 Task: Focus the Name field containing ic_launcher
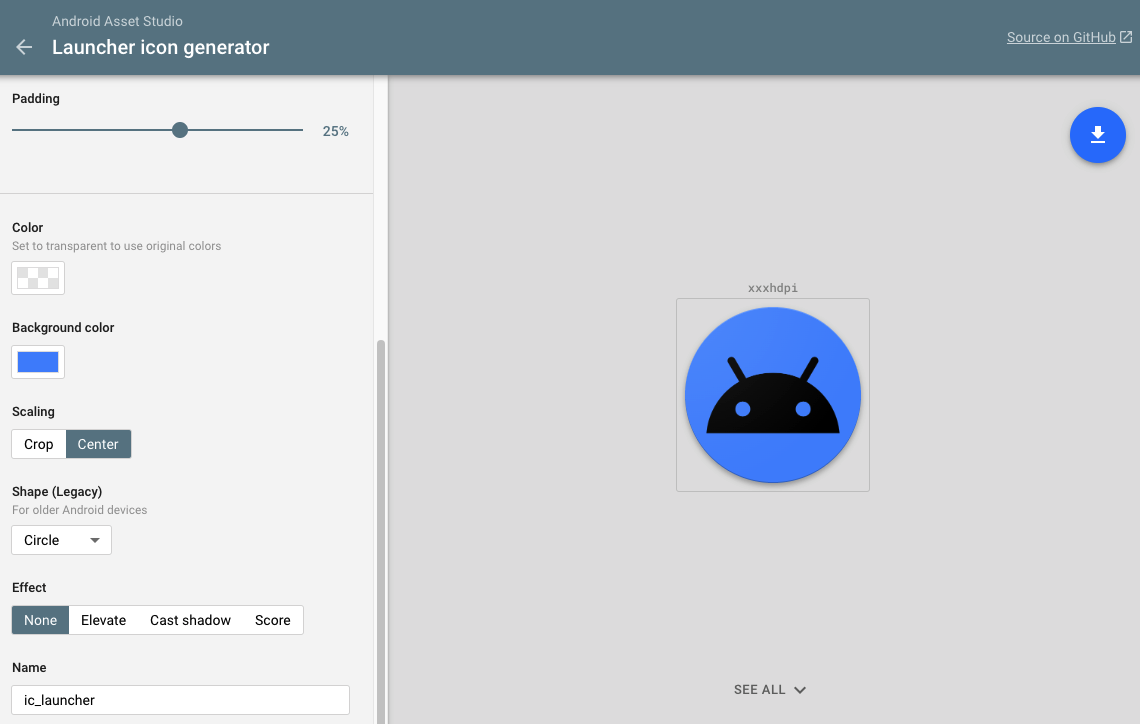pyautogui.click(x=180, y=700)
